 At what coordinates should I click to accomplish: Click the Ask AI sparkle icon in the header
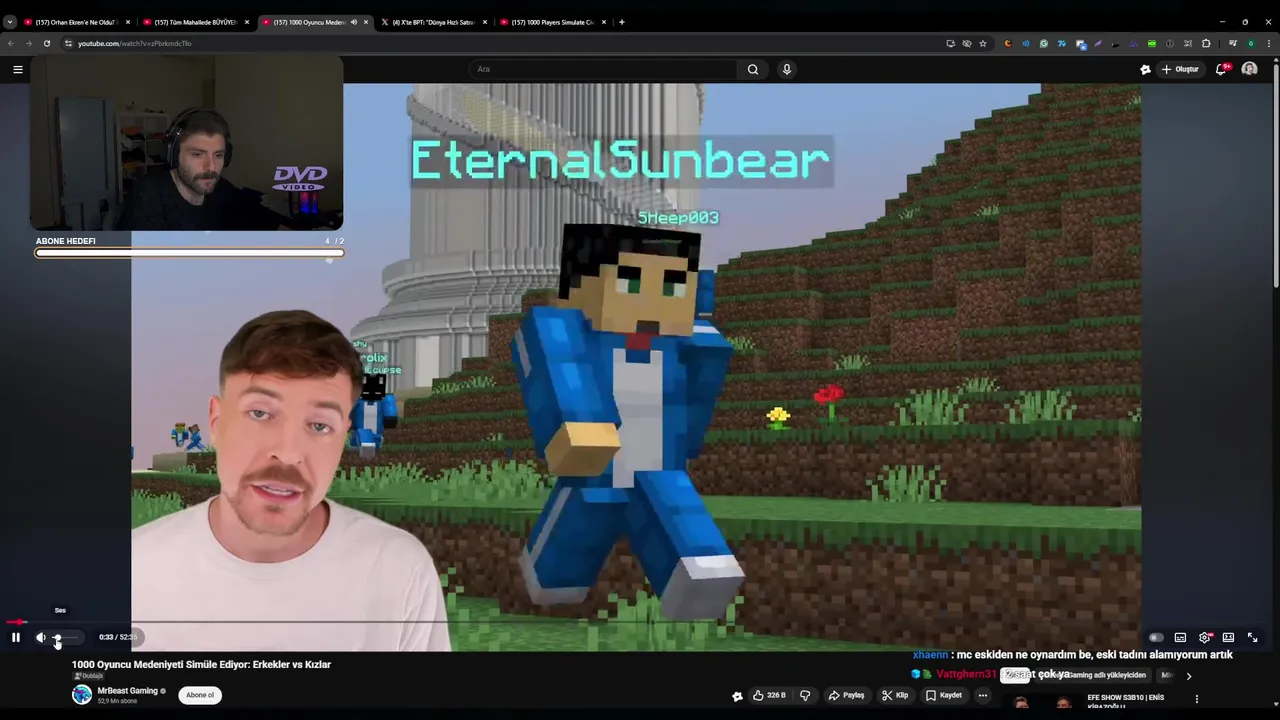pos(1145,69)
